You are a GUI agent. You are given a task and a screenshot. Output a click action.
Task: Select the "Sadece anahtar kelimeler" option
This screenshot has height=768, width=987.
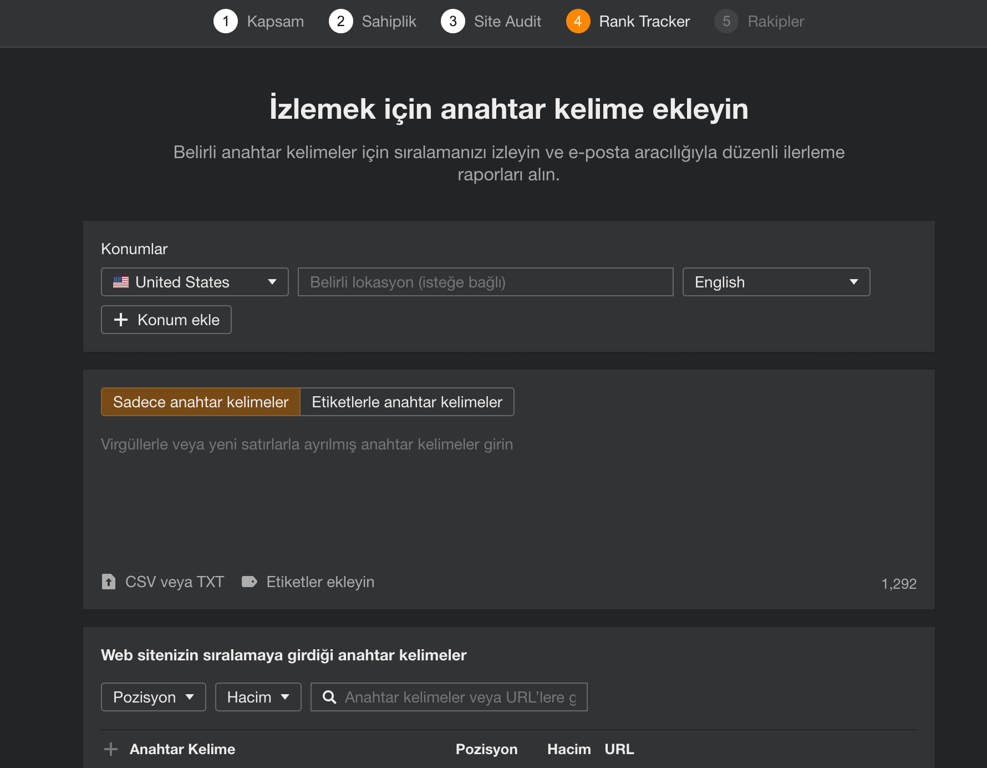(x=199, y=401)
